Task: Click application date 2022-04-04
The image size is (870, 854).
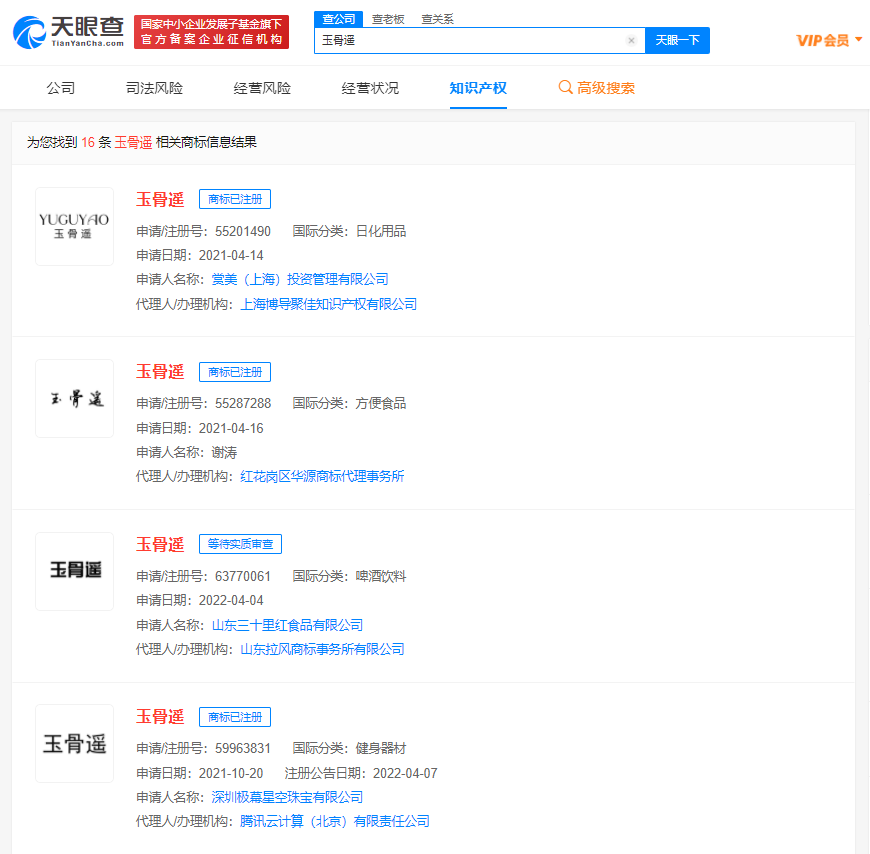Action: [x=231, y=600]
